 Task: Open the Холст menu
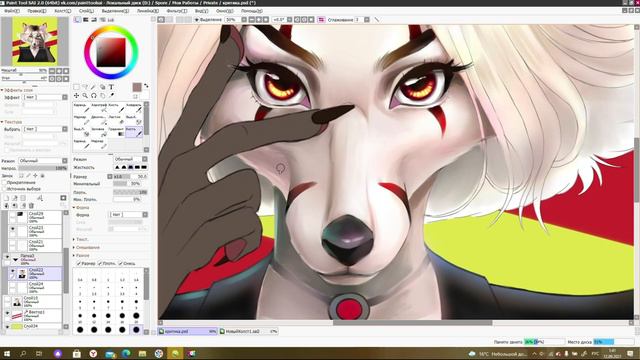click(62, 11)
